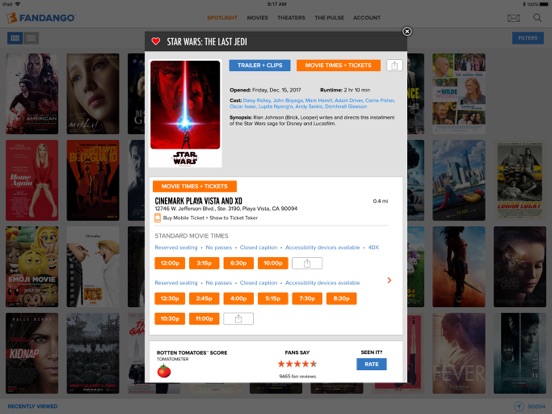Share the 12:00p showtime row
The image size is (552, 414).
click(307, 263)
